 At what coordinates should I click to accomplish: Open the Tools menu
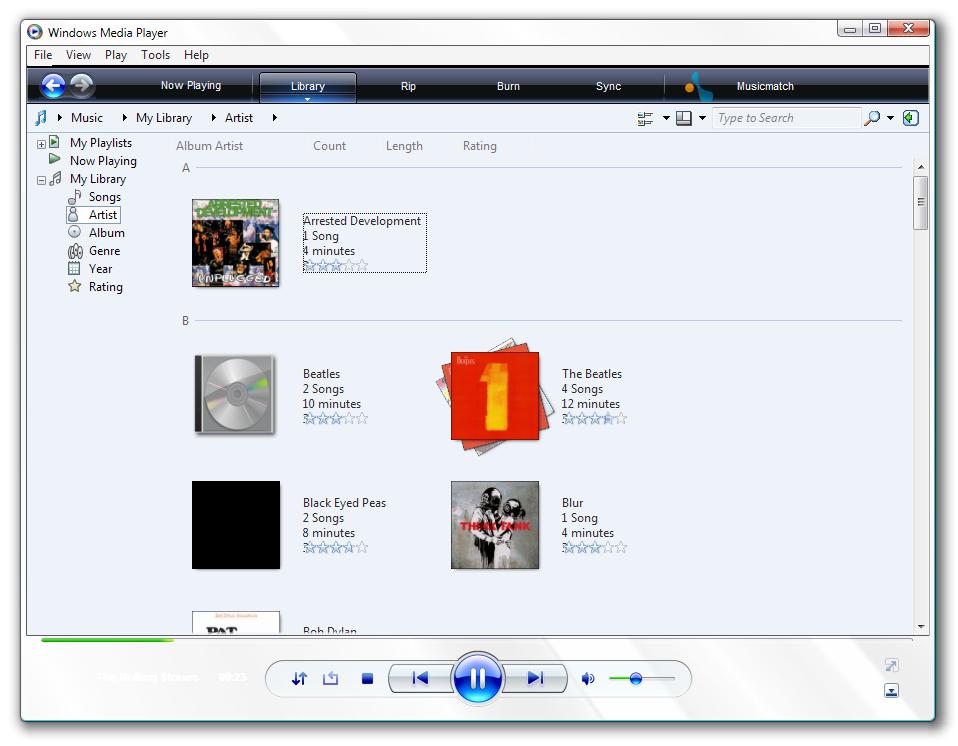pos(155,55)
